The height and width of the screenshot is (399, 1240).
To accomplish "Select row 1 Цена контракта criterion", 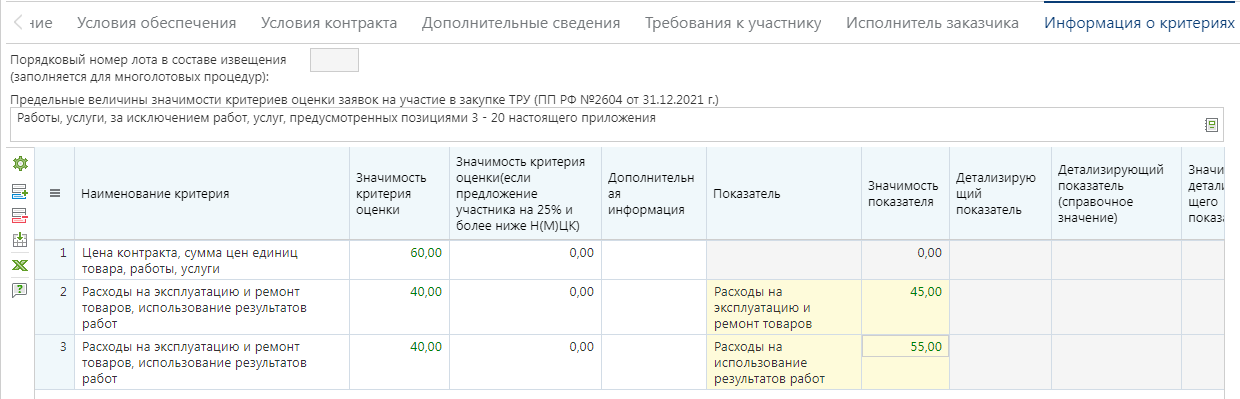I will click(212, 260).
